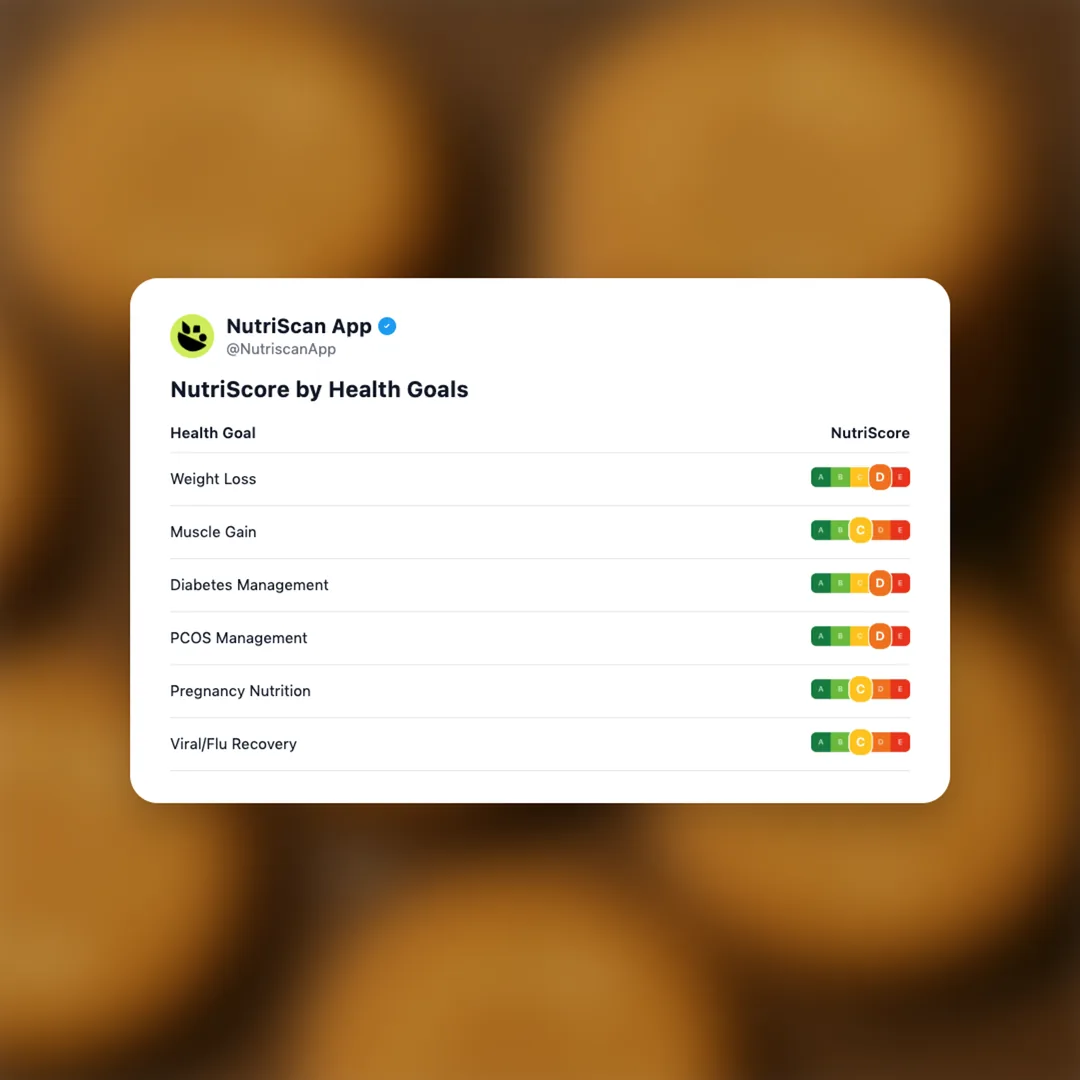
Task: Click the highlighted C grade for Pregnancy Nutrition
Action: click(x=860, y=689)
